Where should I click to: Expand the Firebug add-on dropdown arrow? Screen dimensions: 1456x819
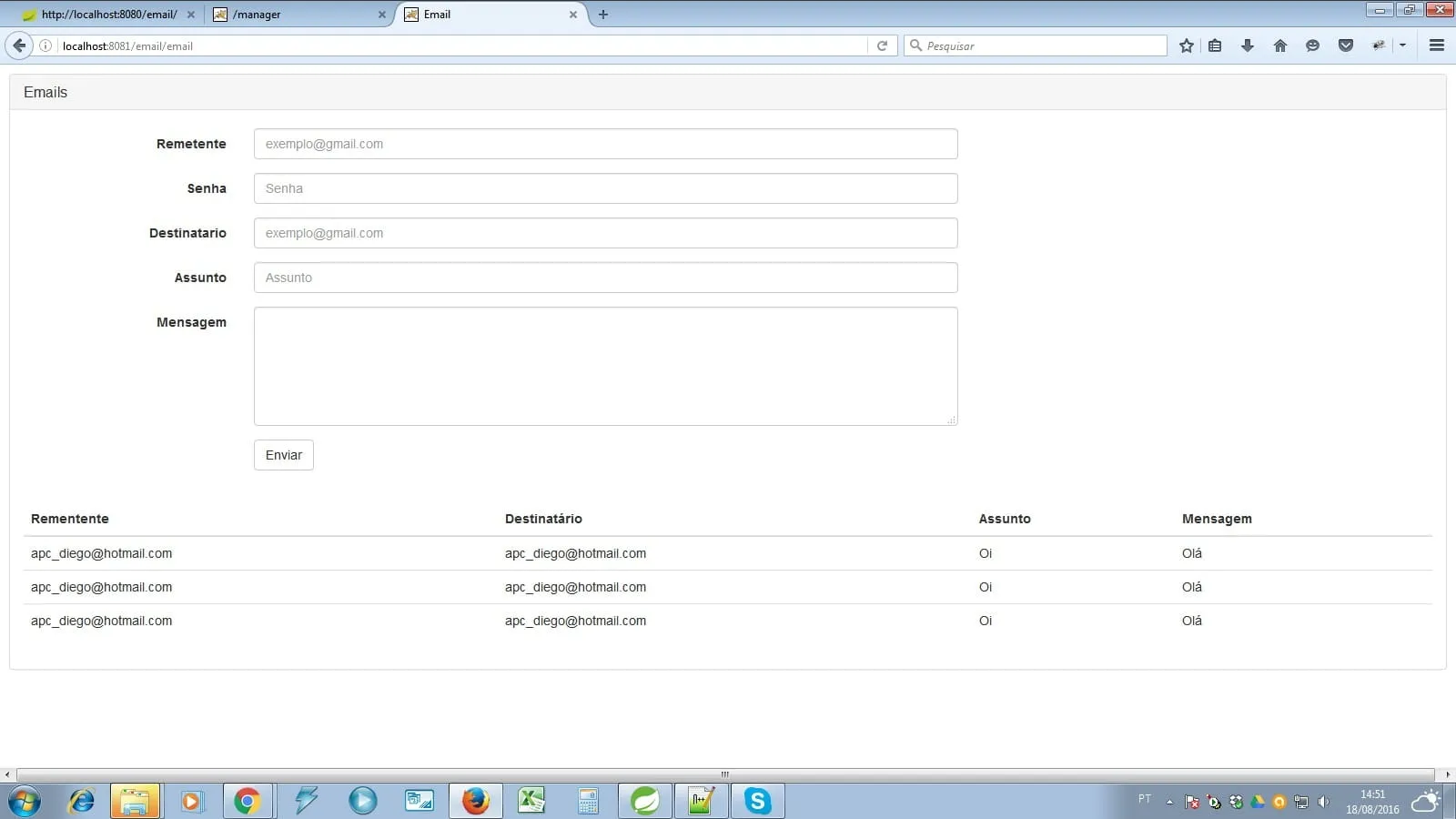point(1402,45)
